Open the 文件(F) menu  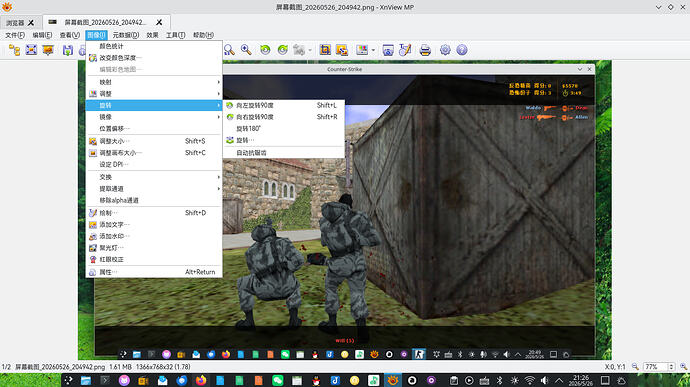(x=15, y=35)
